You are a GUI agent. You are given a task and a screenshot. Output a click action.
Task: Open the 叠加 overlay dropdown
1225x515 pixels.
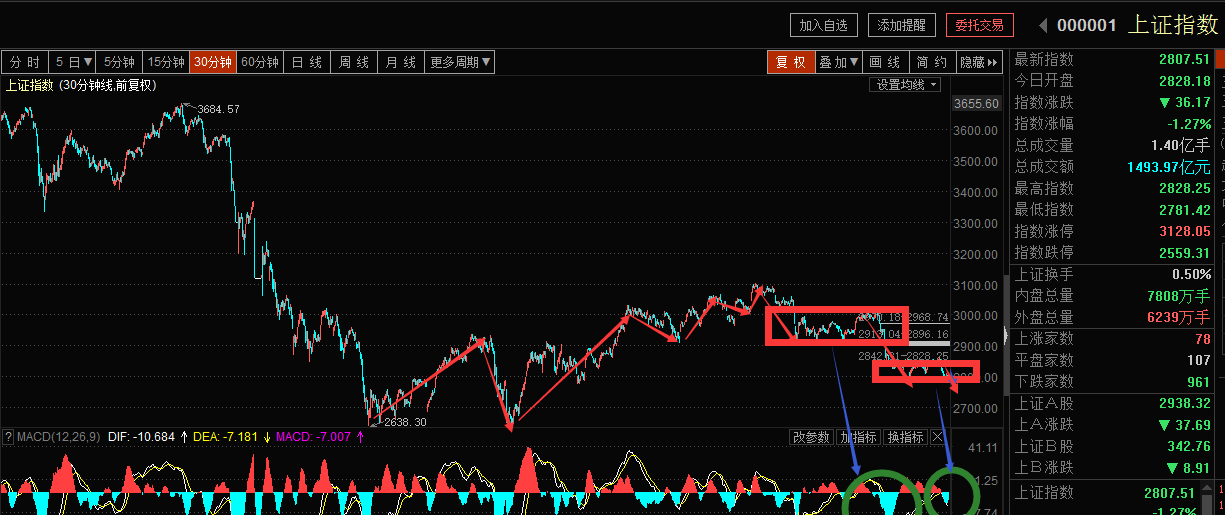838,62
